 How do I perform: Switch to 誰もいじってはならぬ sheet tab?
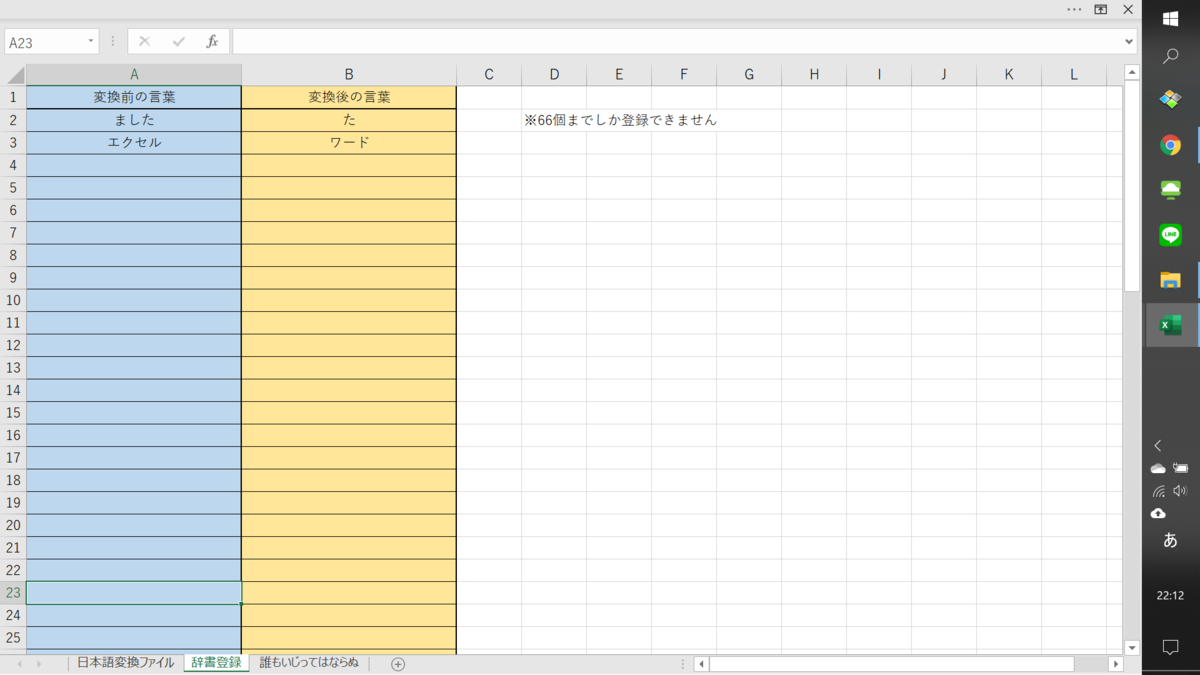click(309, 663)
